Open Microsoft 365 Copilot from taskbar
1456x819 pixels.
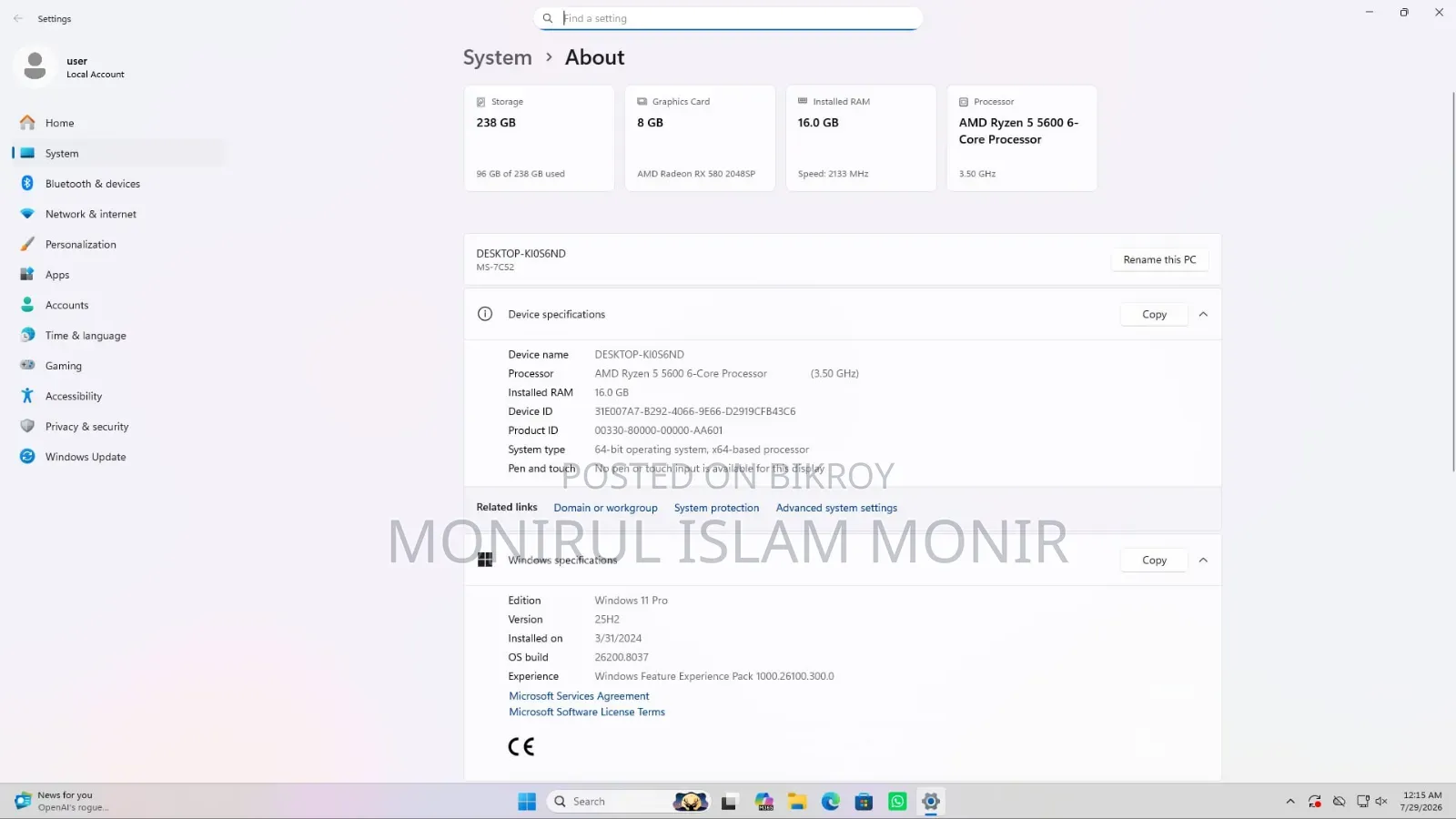pos(764,802)
